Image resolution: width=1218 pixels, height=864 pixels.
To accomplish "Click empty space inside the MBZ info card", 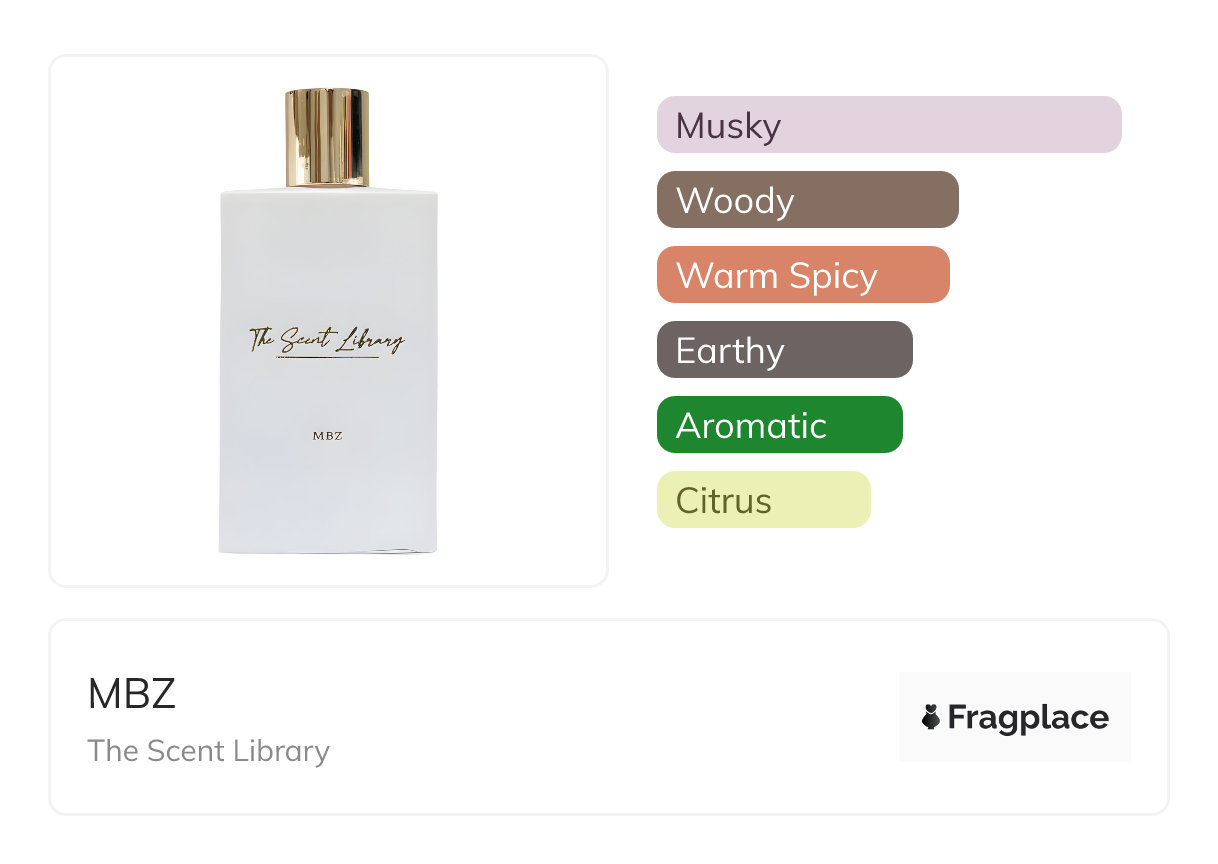I will [600, 717].
